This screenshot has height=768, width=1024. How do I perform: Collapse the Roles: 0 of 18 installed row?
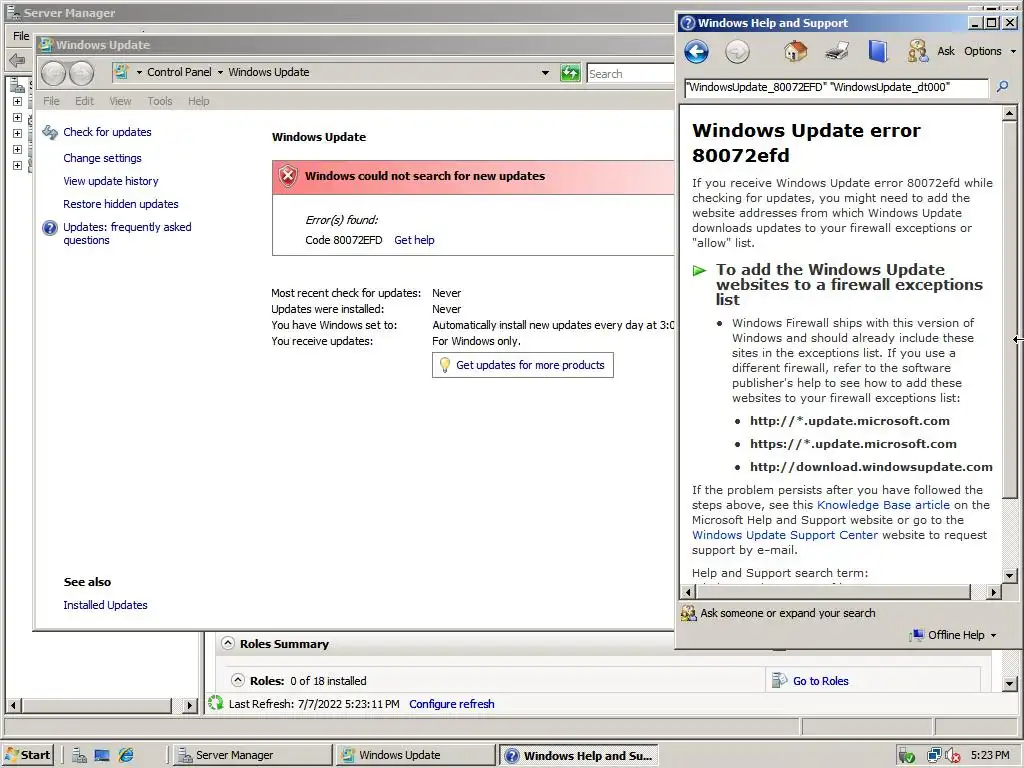238,680
